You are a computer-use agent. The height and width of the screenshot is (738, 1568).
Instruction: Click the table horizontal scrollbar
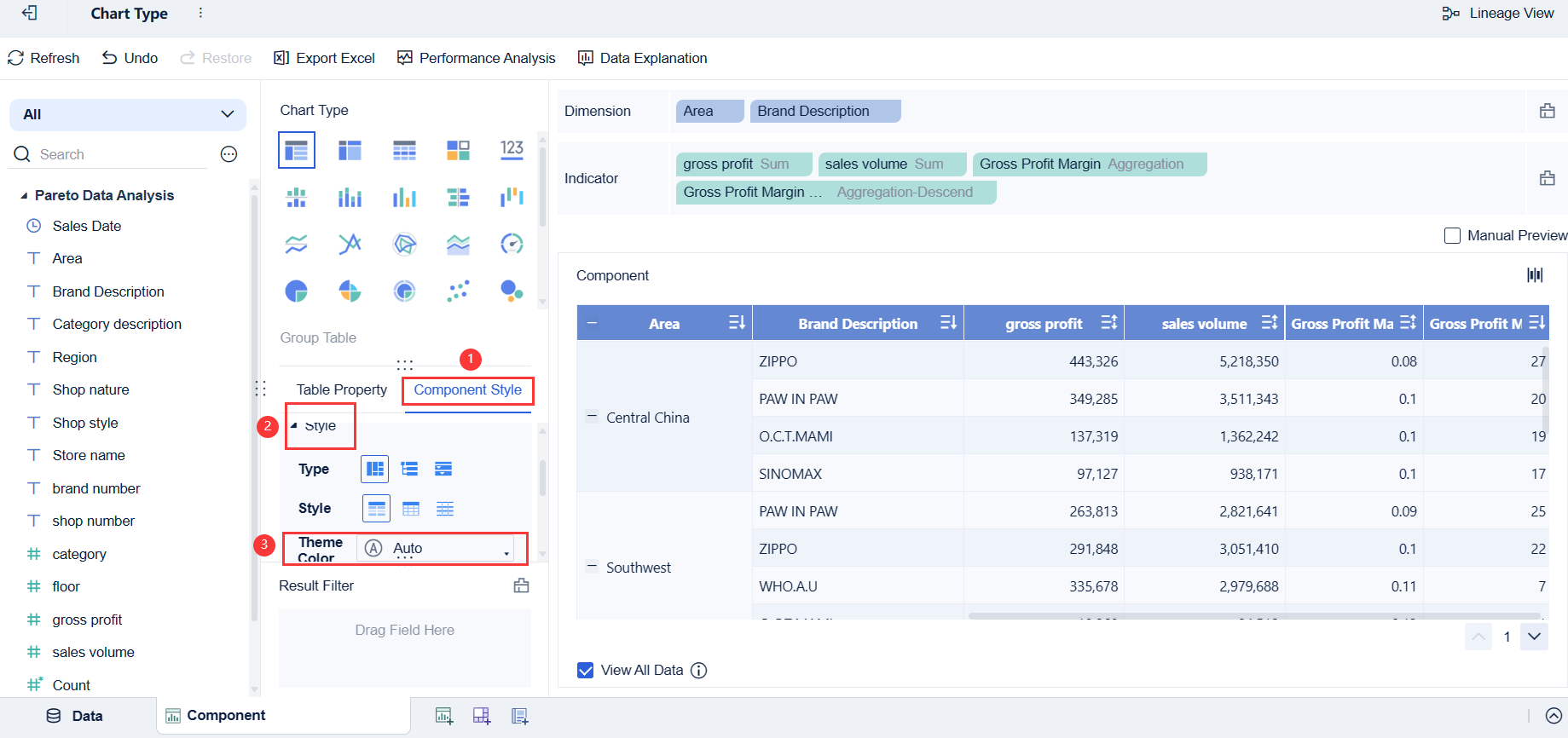[1253, 615]
